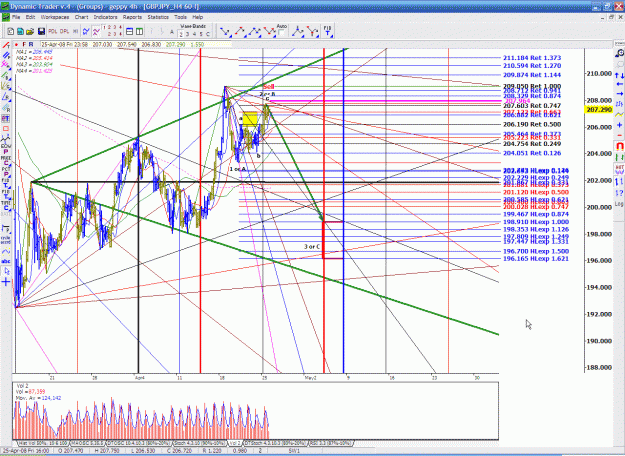
Task: Select the blue parallel lines tool
Action: [6, 55]
